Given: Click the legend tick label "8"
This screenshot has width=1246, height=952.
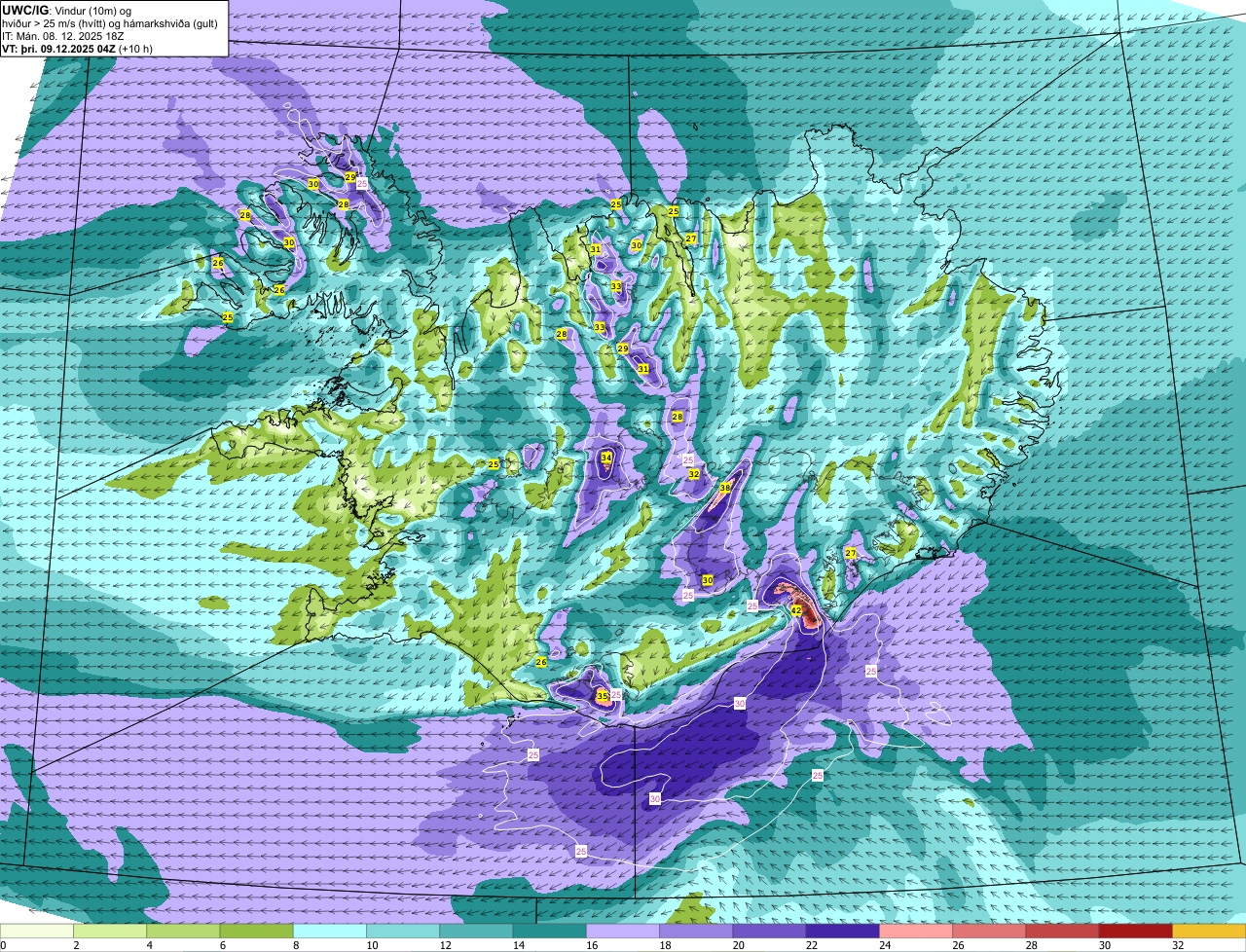Looking at the screenshot, I should [x=294, y=945].
